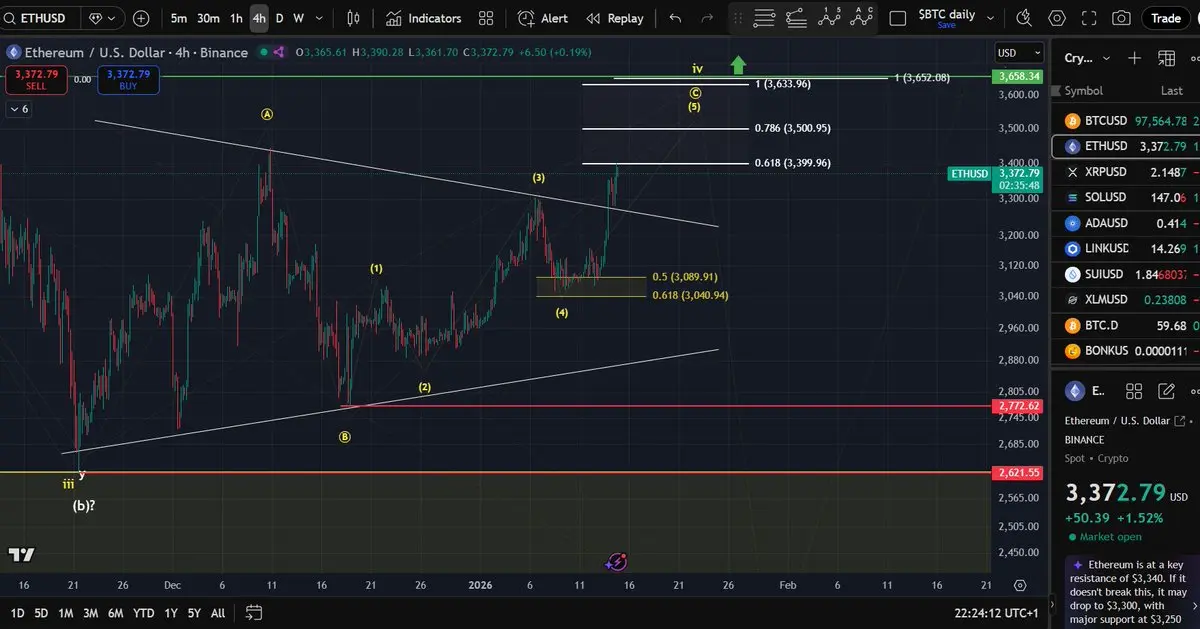Select the Elliott 1-5 impulse wave tool
The image size is (1200, 629).
(829, 18)
